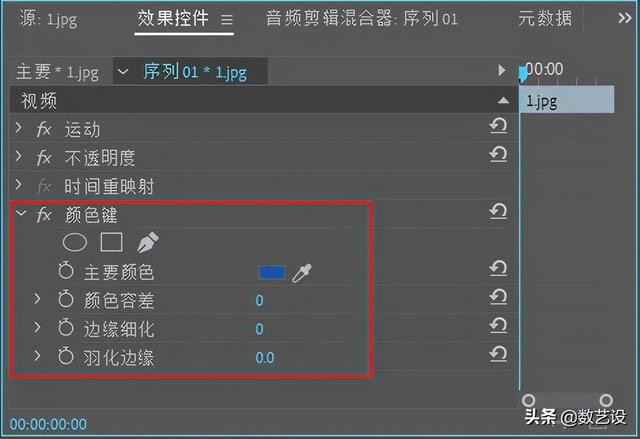The height and width of the screenshot is (439, 640).
Task: Reset the 颜色键 effect
Action: [497, 212]
